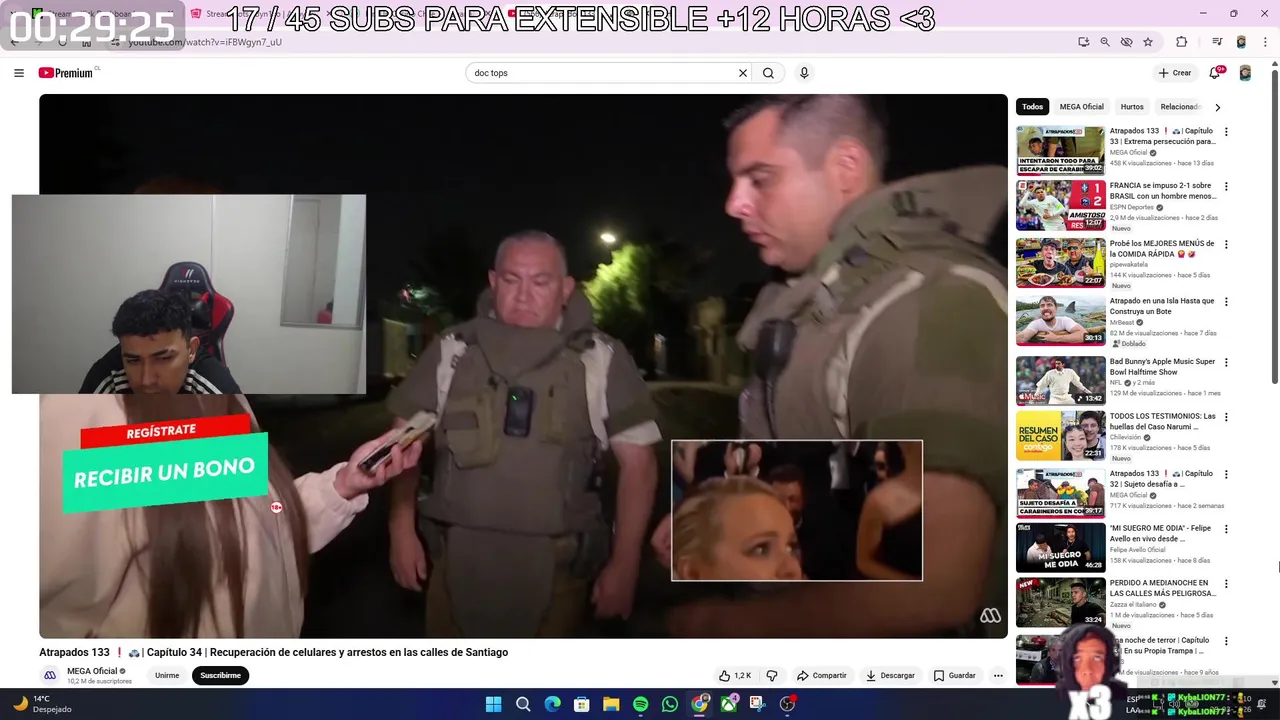Viewport: 1280px width, 720px height.
Task: Select the Relacionados filter chip
Action: (x=1179, y=107)
